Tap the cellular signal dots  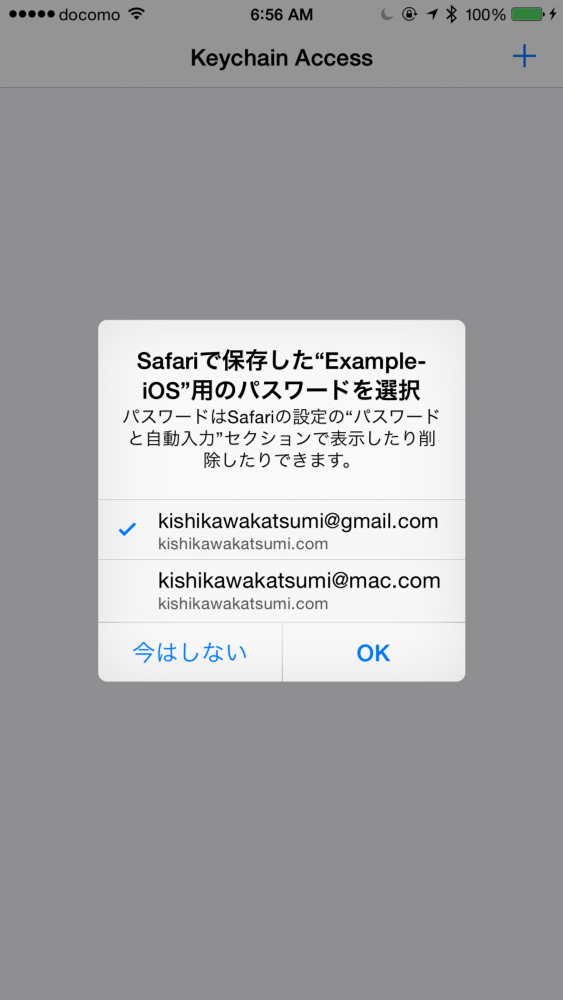[x=32, y=14]
